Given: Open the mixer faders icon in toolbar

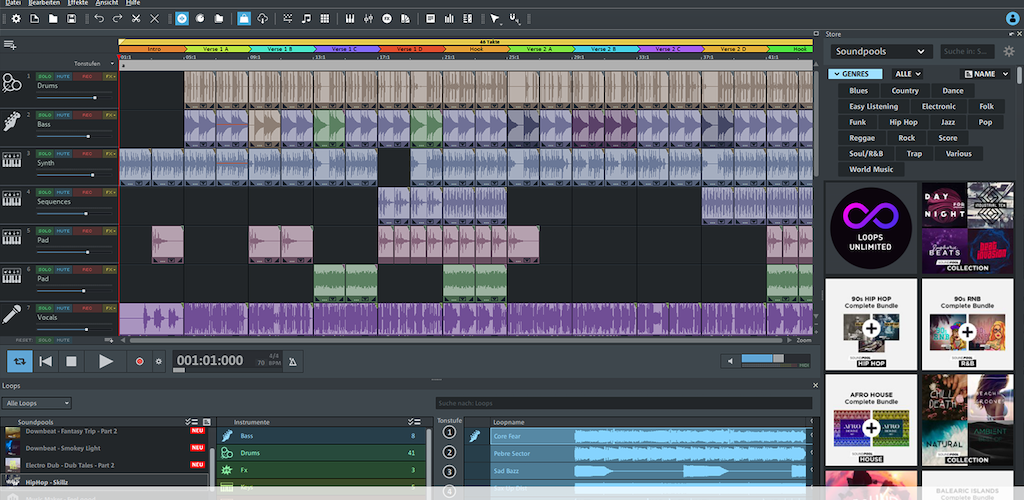Looking at the screenshot, I should [x=369, y=19].
